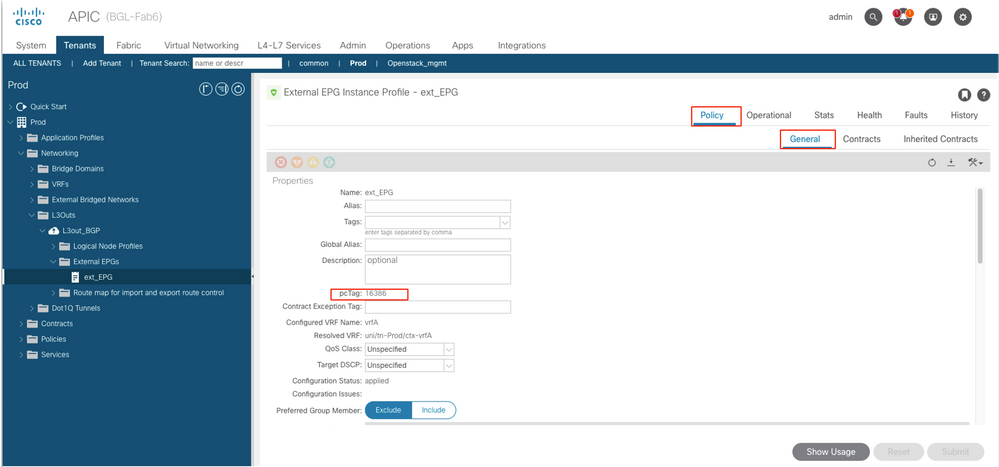Open the L4-L7 Services tab
This screenshot has height=467, width=999.
(289, 45)
